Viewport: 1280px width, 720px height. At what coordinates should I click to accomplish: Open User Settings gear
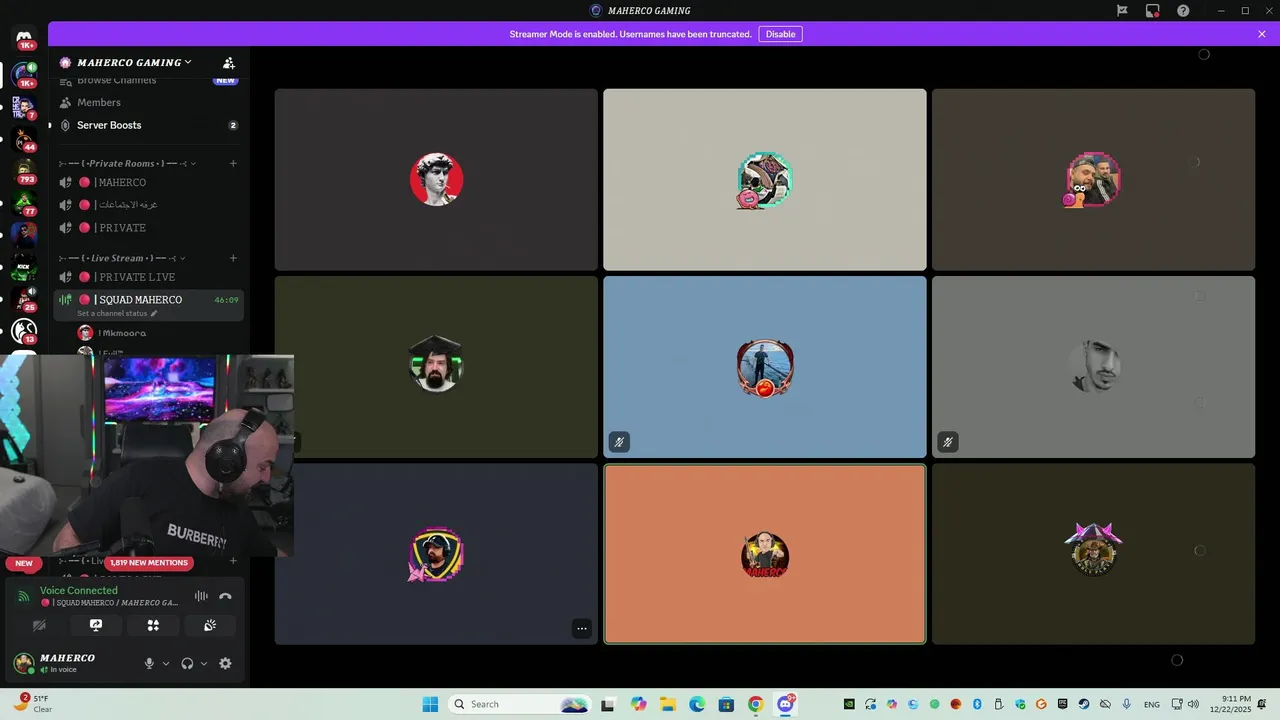225,663
